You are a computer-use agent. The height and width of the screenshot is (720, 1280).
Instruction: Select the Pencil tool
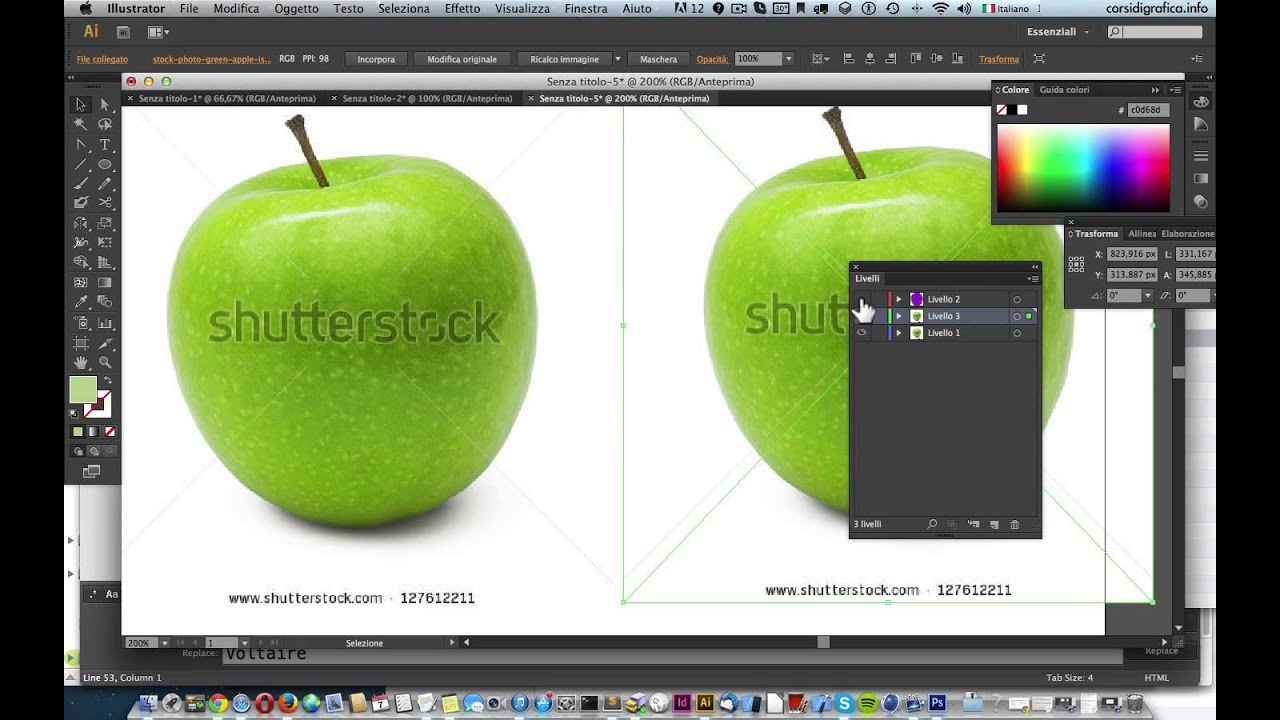[x=104, y=183]
